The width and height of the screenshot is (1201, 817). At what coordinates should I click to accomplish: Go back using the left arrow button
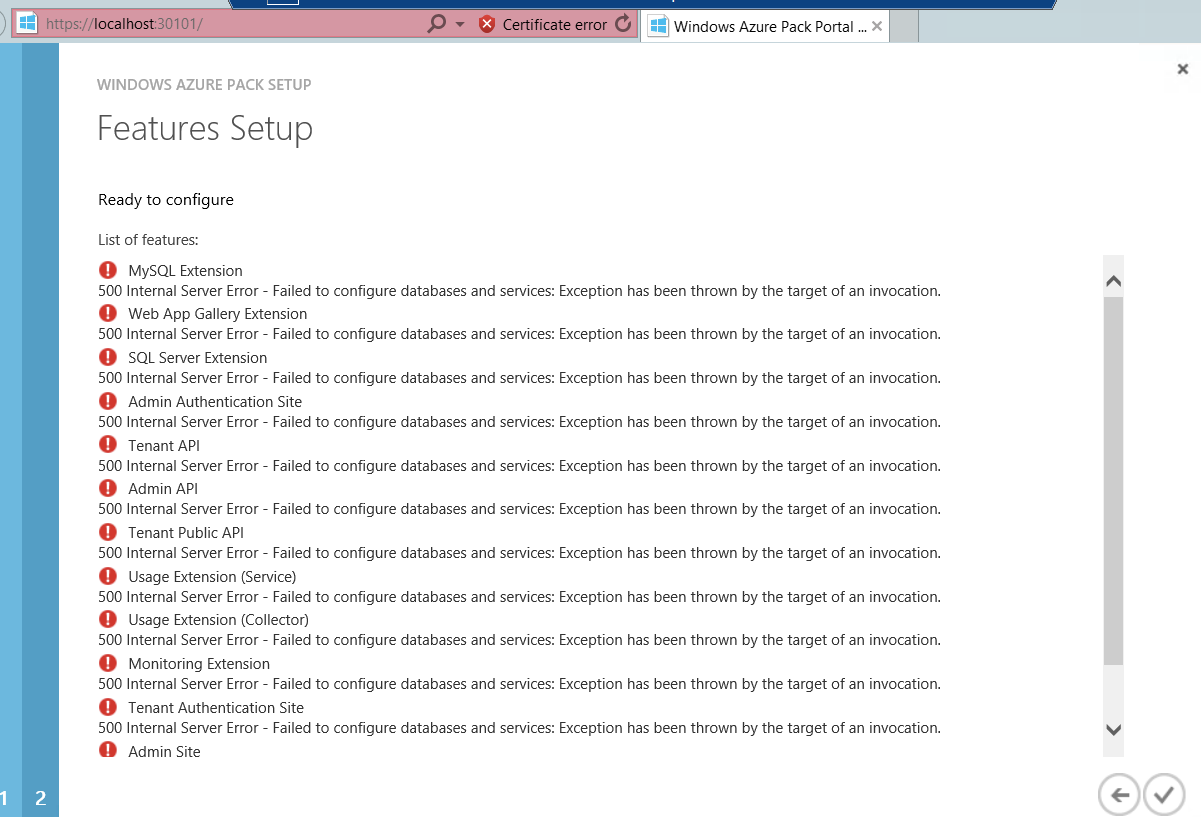point(1119,795)
